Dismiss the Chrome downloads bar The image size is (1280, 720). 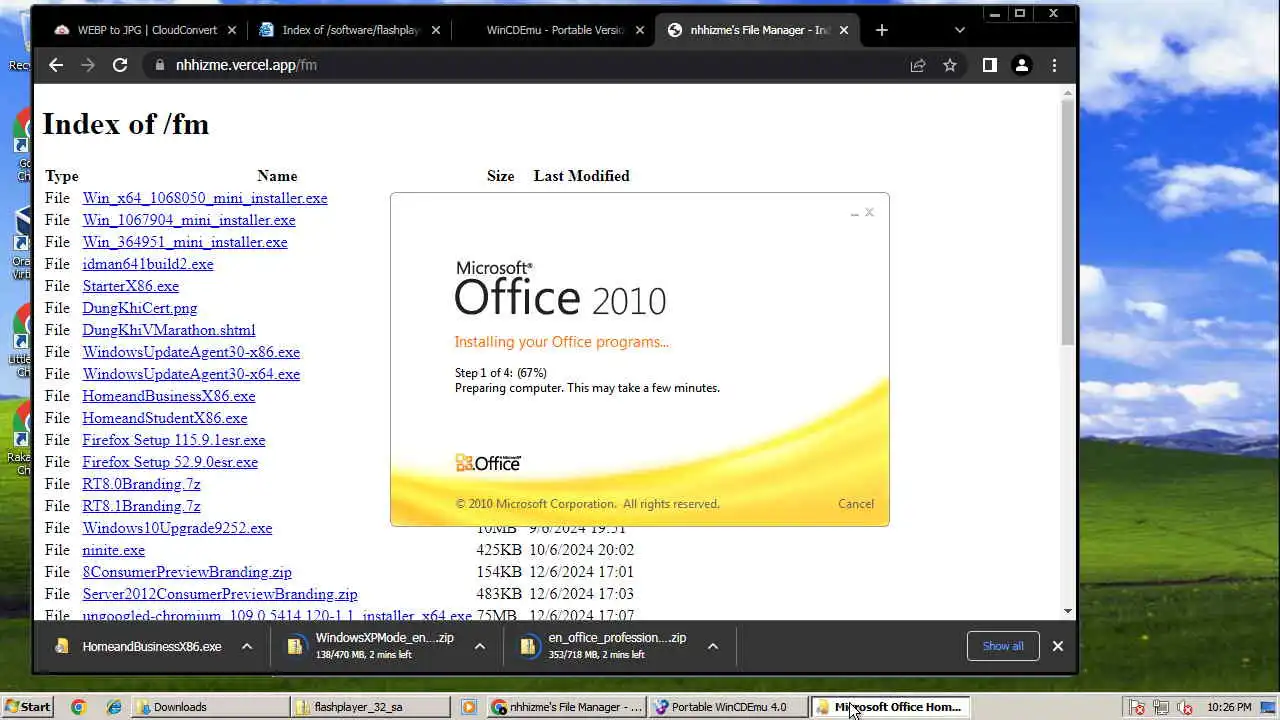point(1057,646)
